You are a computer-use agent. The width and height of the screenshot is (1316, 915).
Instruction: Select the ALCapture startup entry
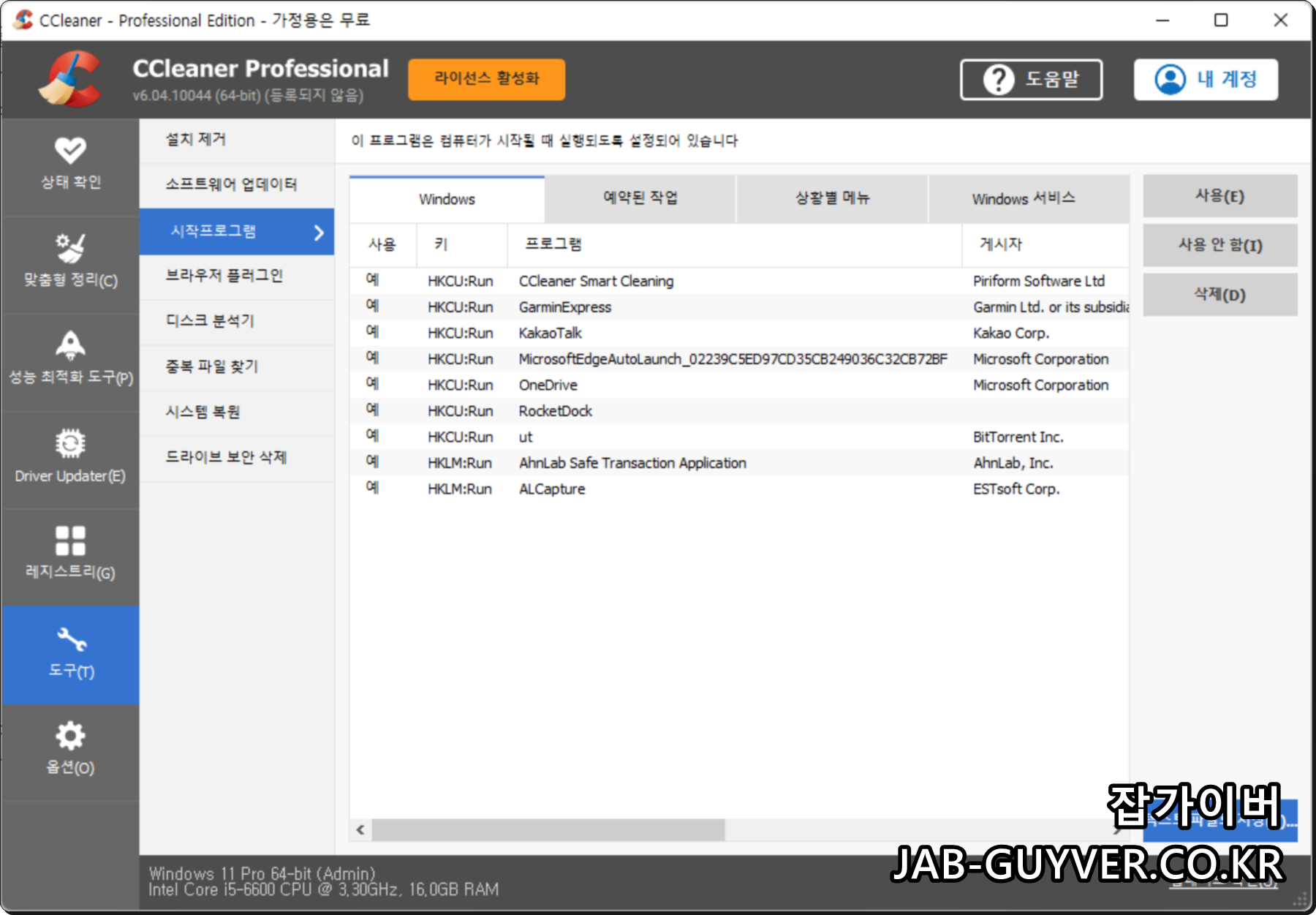(x=739, y=489)
